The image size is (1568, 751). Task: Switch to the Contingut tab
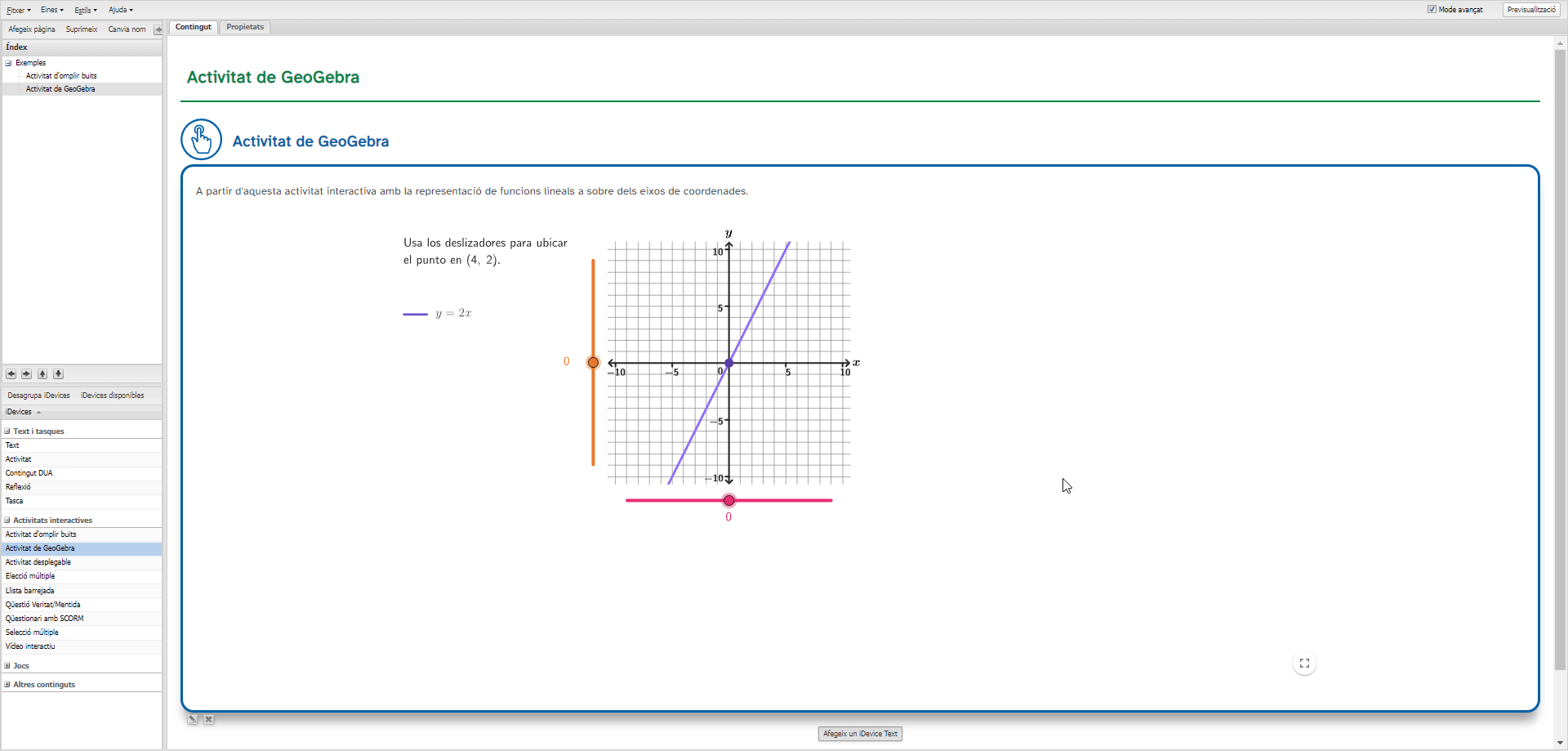(x=194, y=27)
